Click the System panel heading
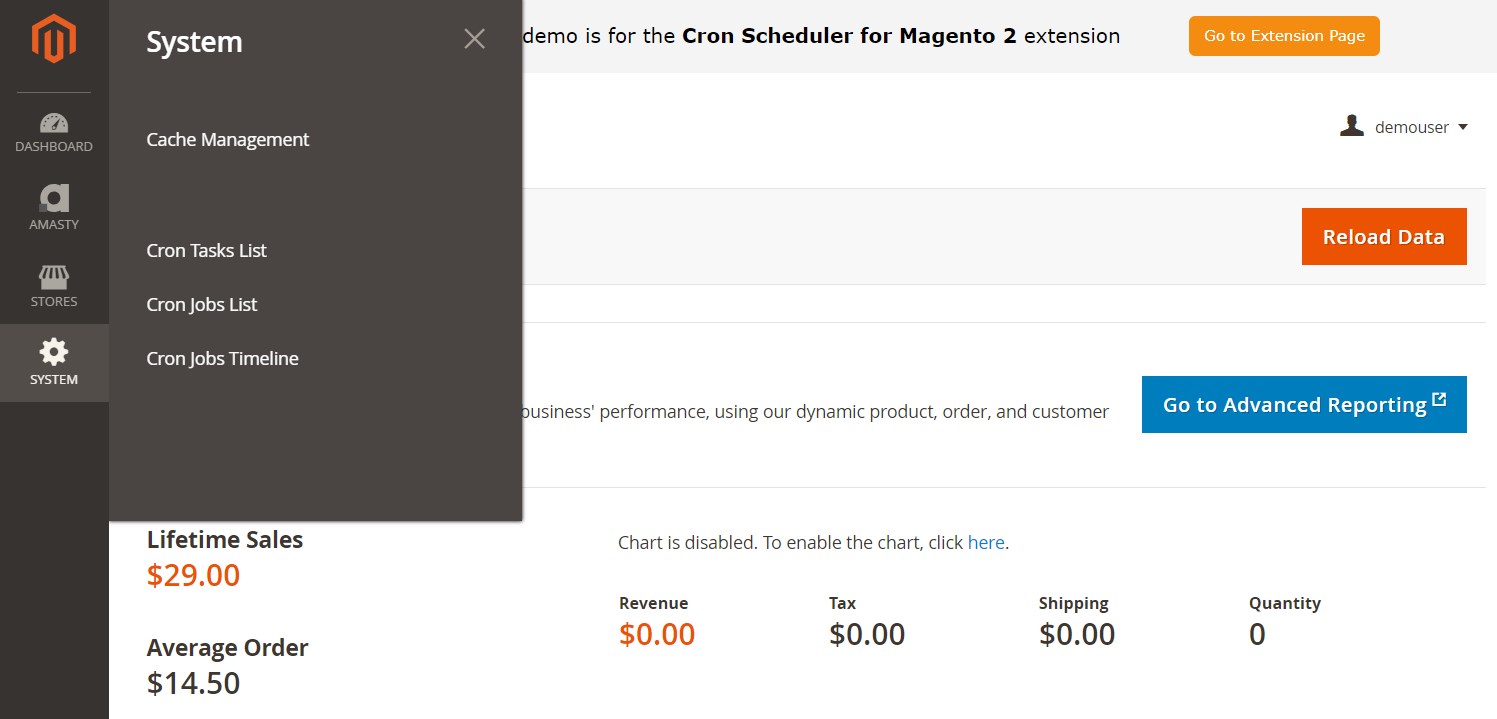Screen dimensions: 1497x719 click(x=194, y=42)
